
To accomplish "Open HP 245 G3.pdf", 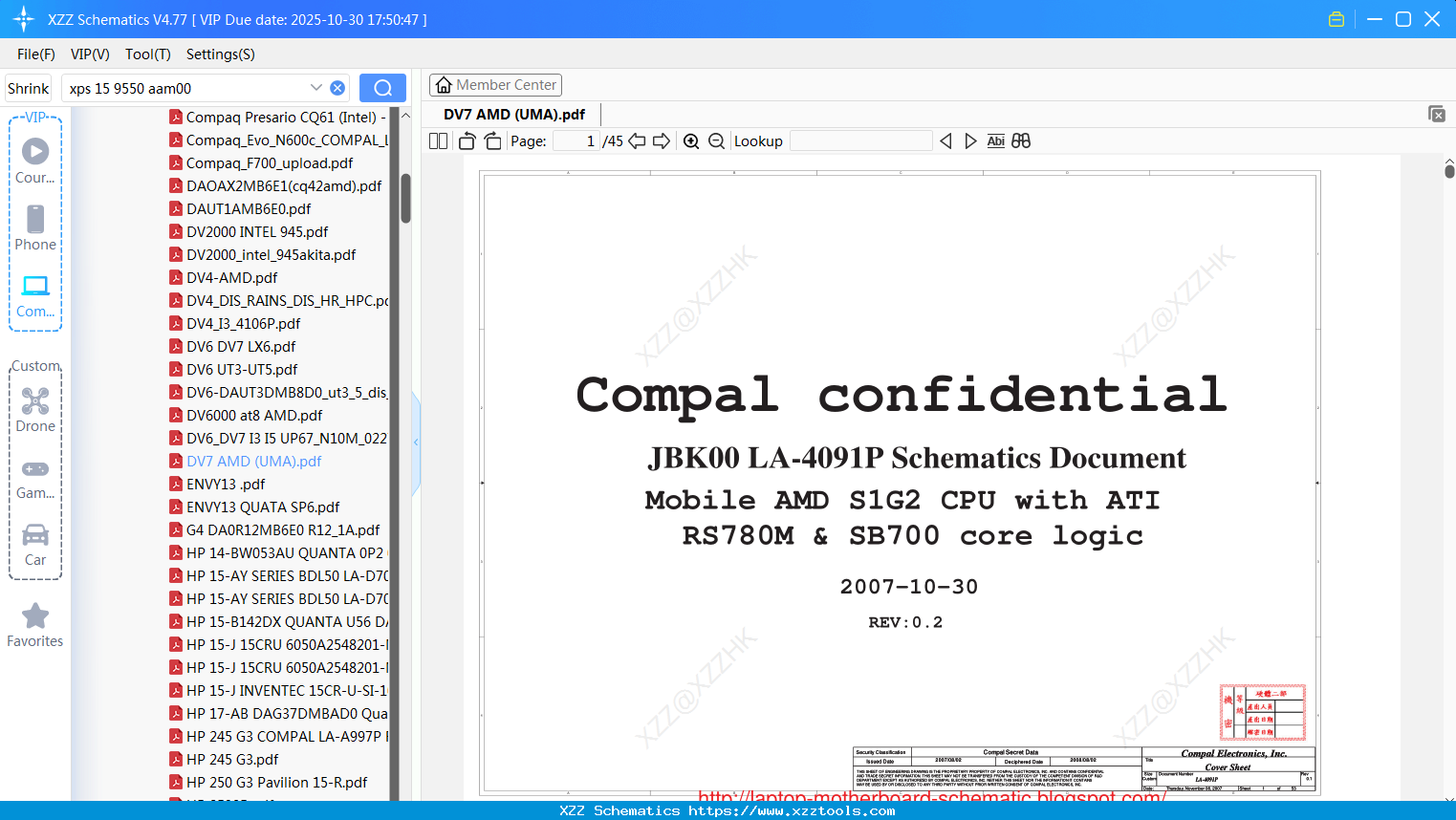I will pyautogui.click(x=225, y=760).
